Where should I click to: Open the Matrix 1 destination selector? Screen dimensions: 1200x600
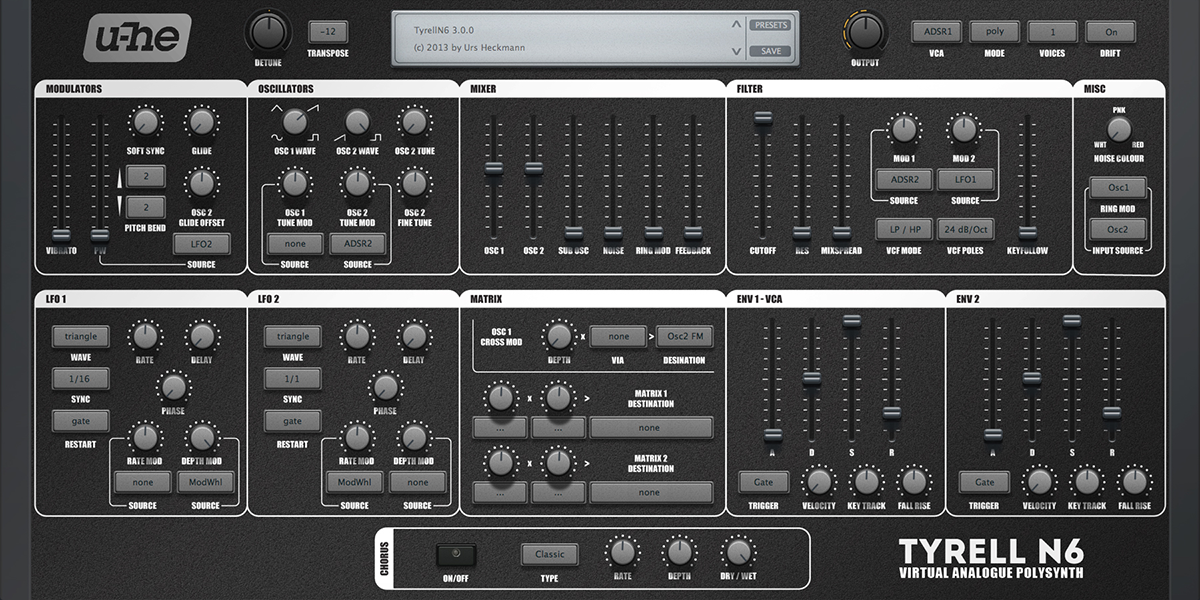[x=651, y=428]
